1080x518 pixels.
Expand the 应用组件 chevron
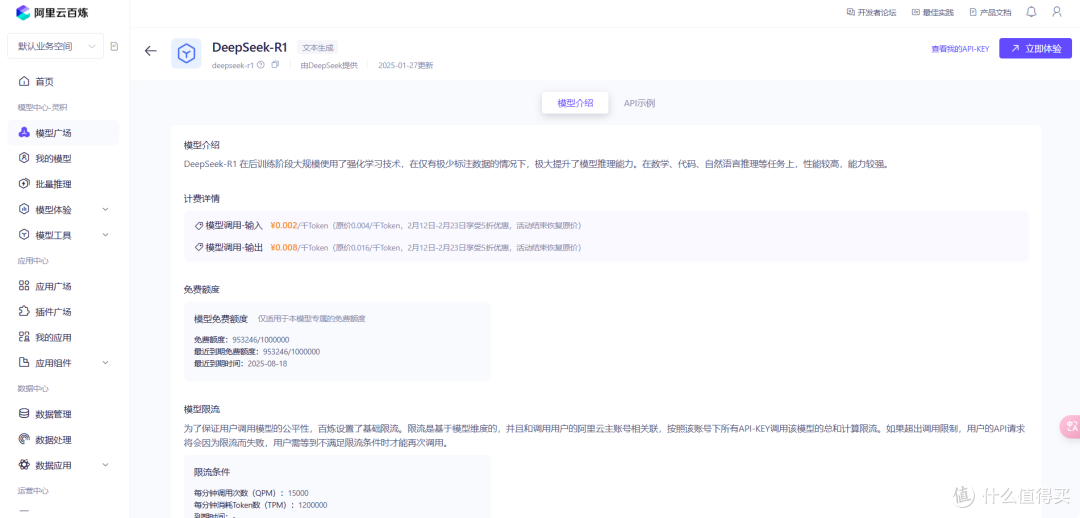pyautogui.click(x=105, y=362)
